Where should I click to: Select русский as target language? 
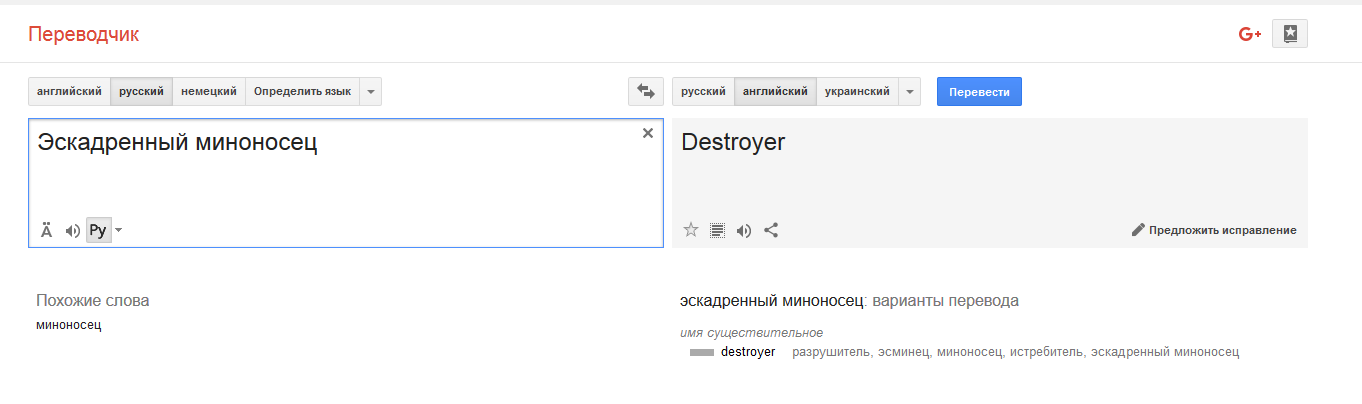point(703,91)
